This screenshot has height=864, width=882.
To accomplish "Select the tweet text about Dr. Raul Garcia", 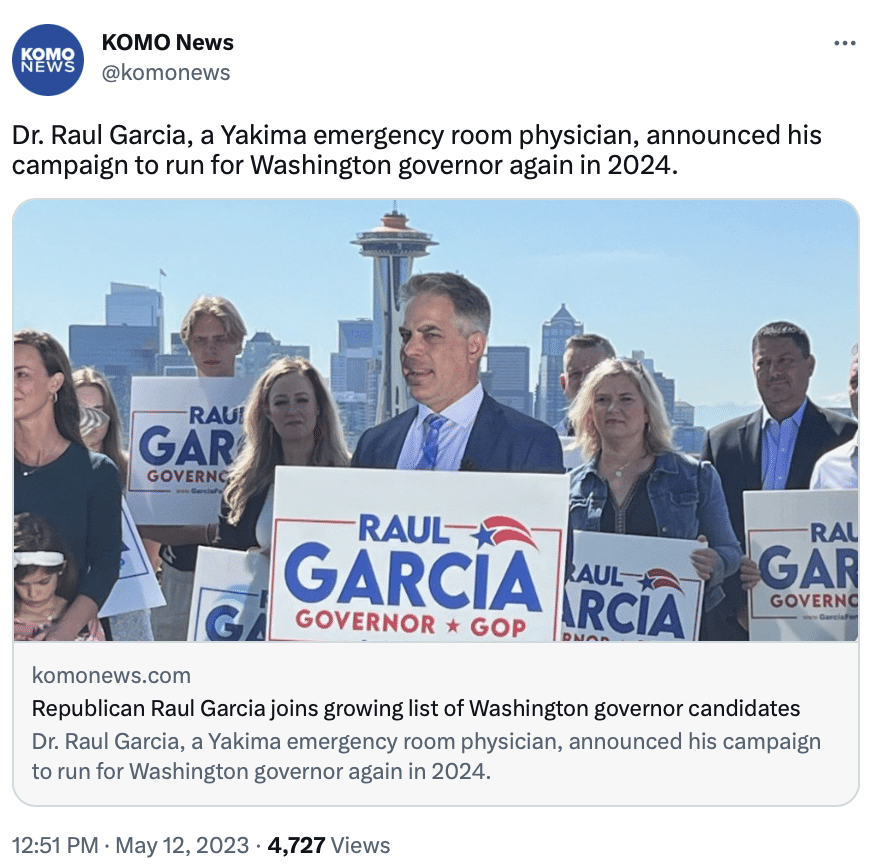I will [x=417, y=150].
